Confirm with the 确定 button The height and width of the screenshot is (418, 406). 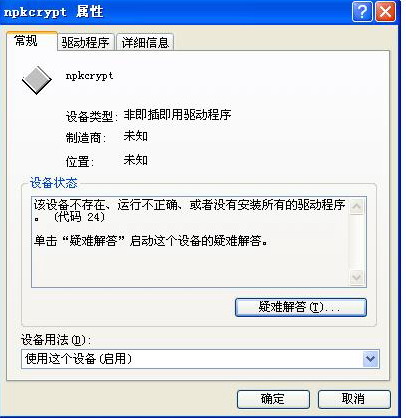273,399
